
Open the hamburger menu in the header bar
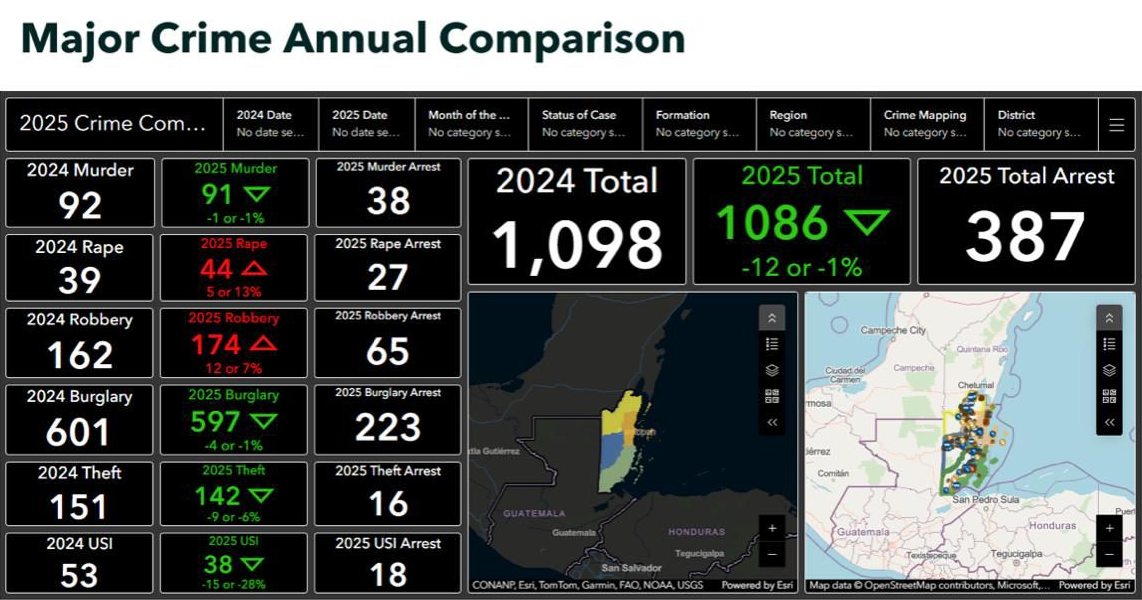[x=1117, y=125]
